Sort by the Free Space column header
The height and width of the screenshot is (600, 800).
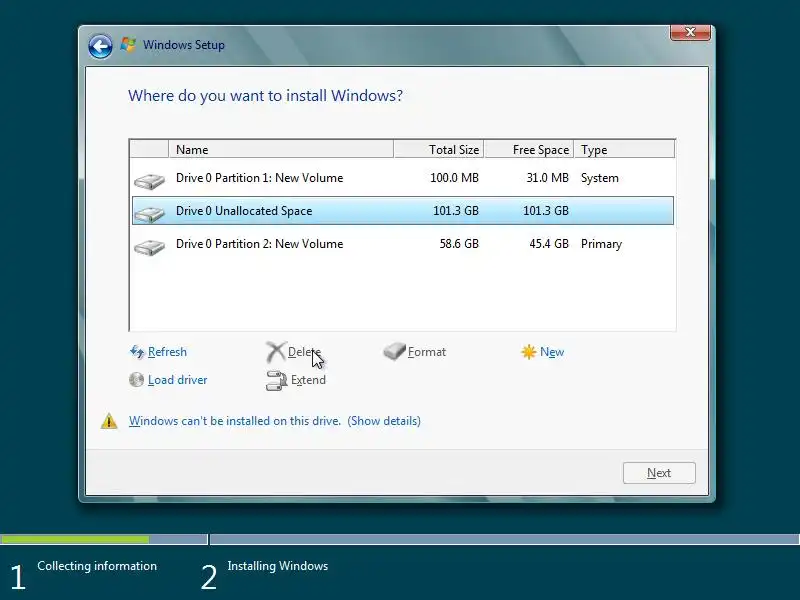529,149
